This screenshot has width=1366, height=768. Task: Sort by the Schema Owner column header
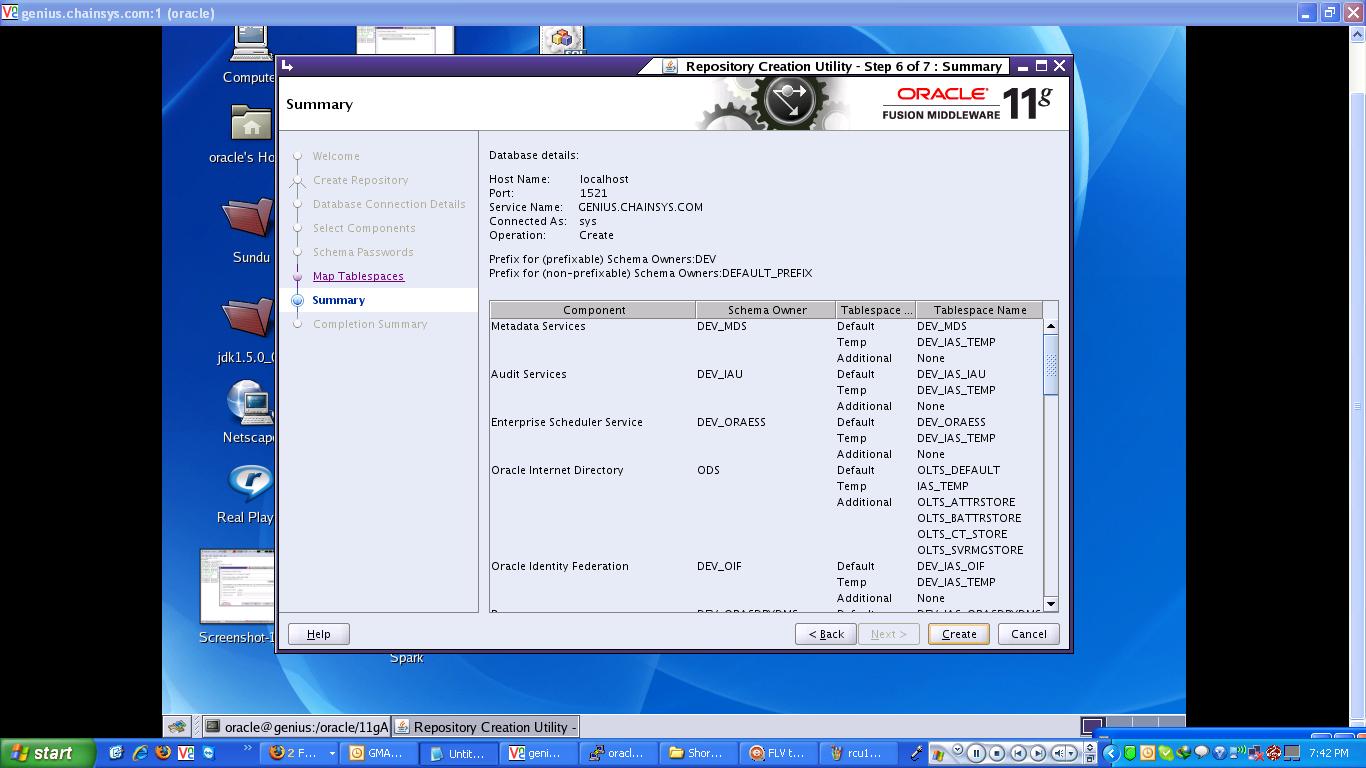[x=766, y=310]
